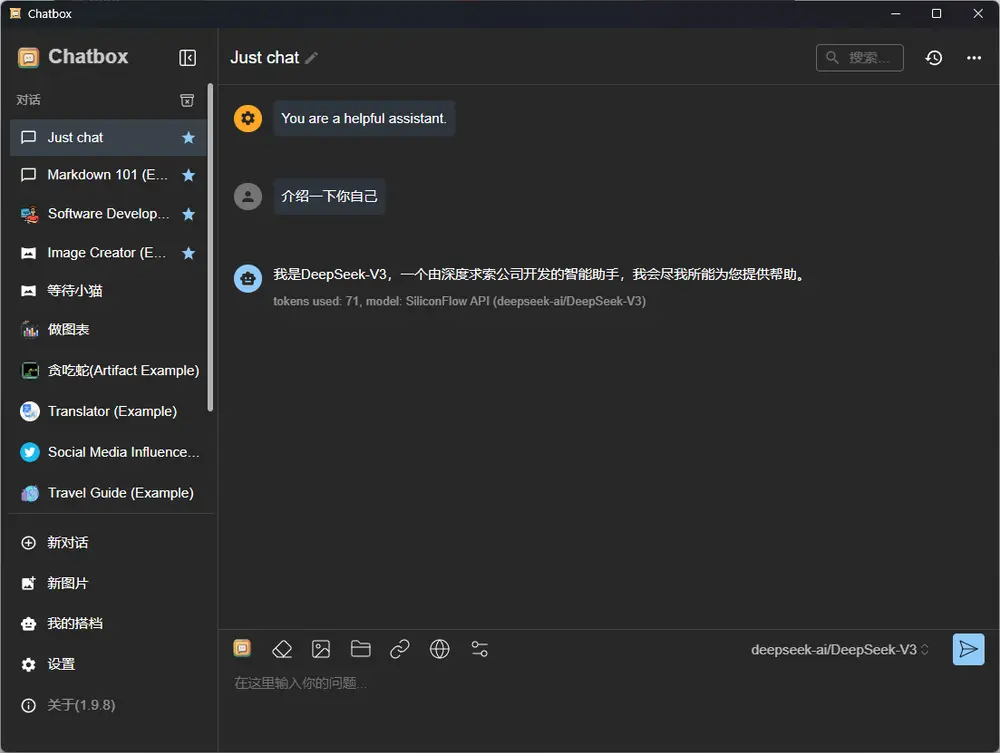The height and width of the screenshot is (753, 1000).
Task: Enable web browsing via the globe icon
Action: pos(440,649)
